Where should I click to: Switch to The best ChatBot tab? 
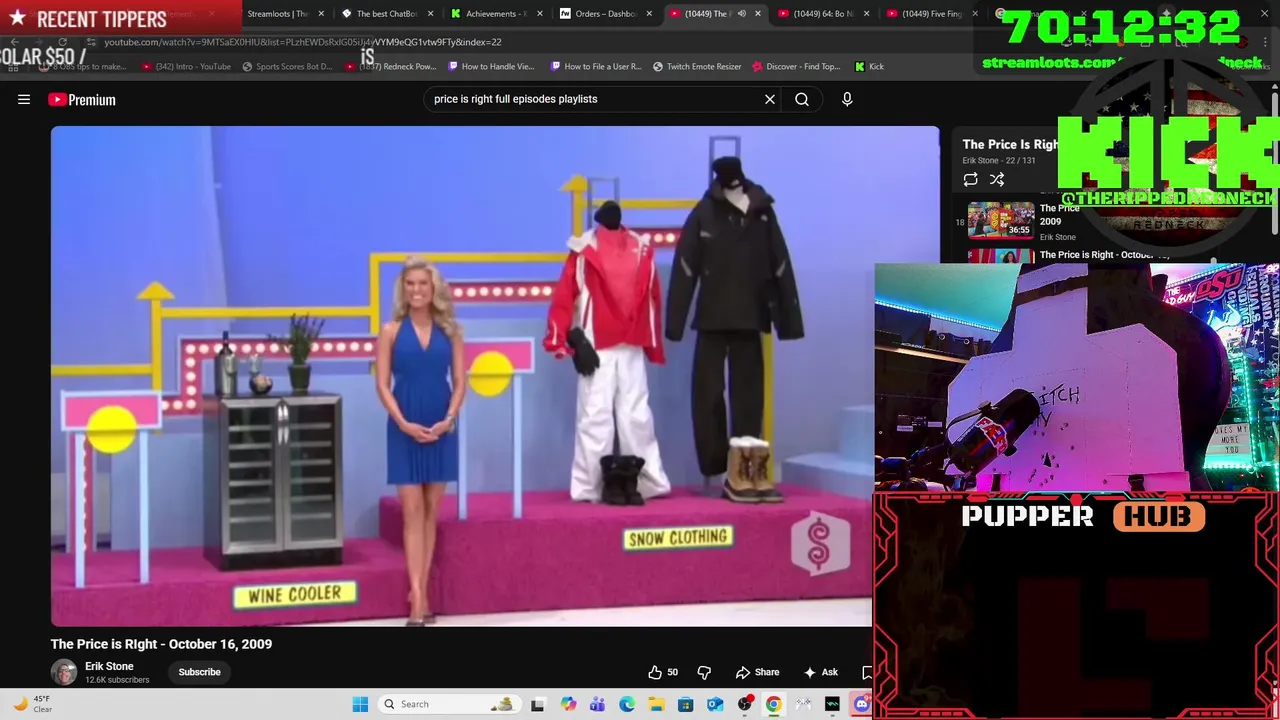386,14
